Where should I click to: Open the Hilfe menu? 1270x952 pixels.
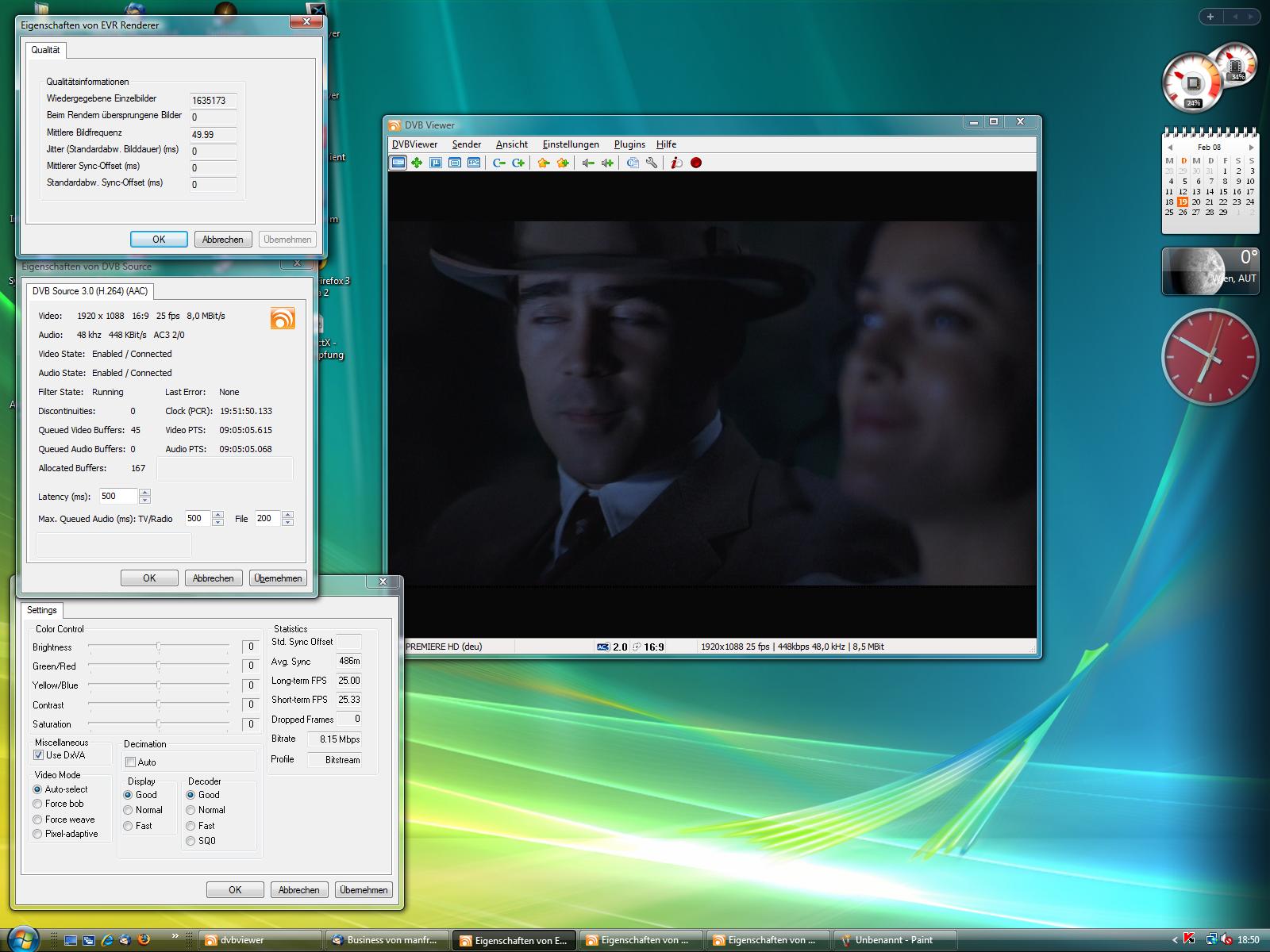tap(667, 144)
